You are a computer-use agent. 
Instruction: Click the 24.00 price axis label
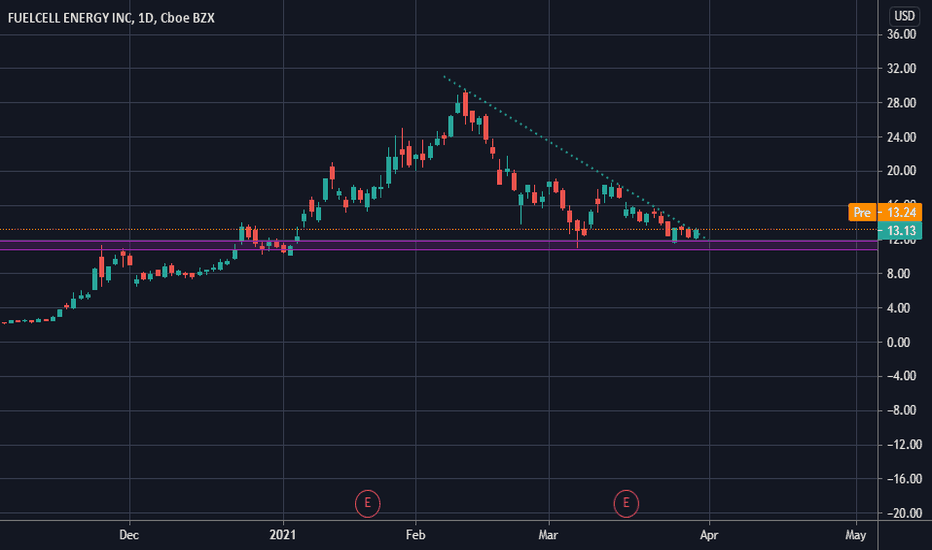(x=901, y=137)
